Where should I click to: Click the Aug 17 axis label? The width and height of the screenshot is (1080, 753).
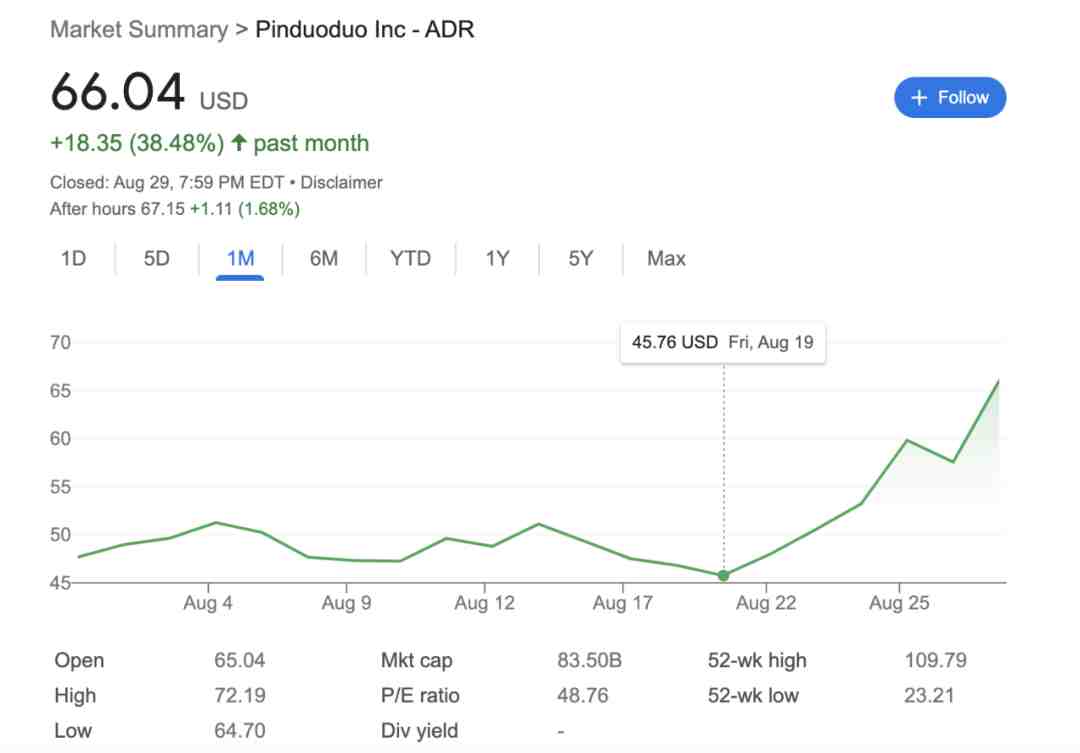coord(623,603)
